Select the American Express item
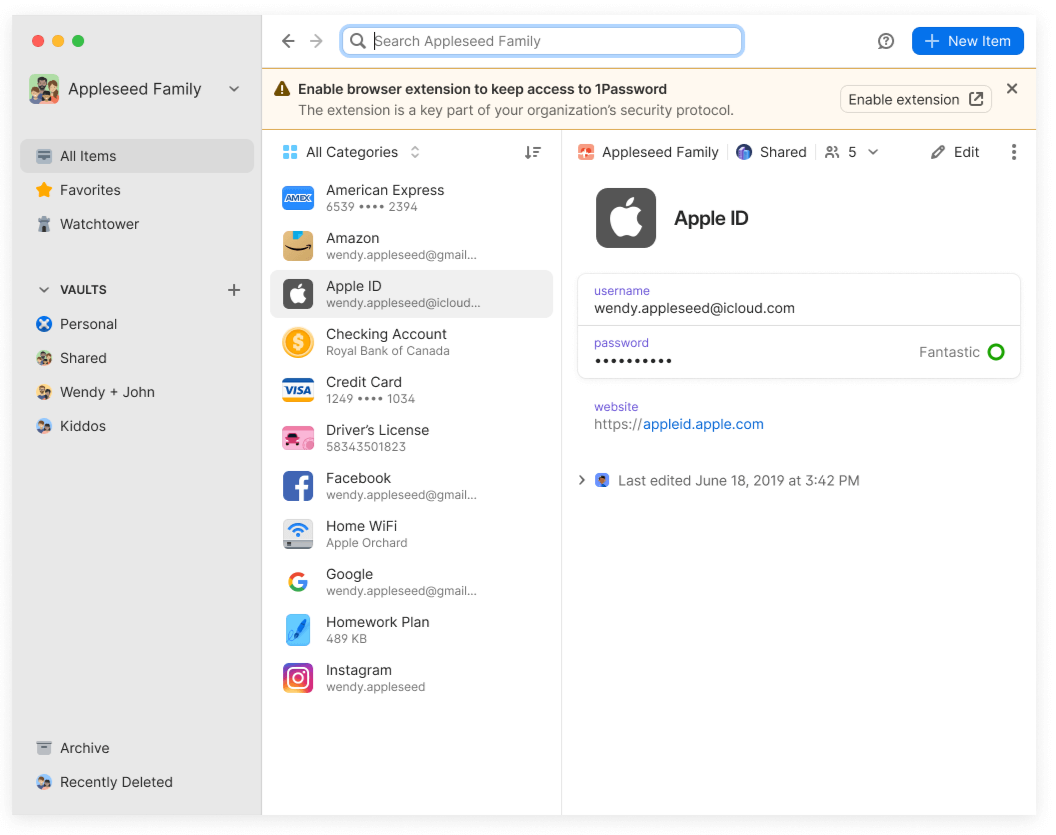Viewport: 1056px width, 835px height. coord(411,198)
